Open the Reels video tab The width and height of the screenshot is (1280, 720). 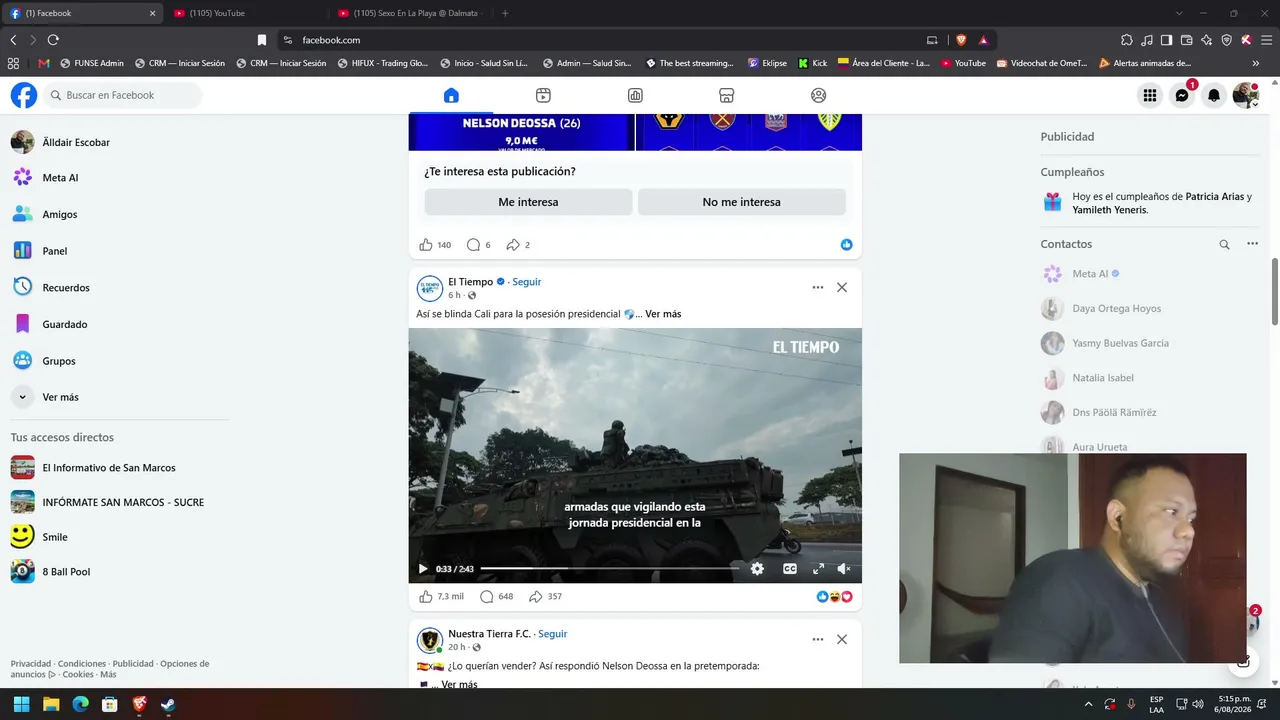pos(543,95)
